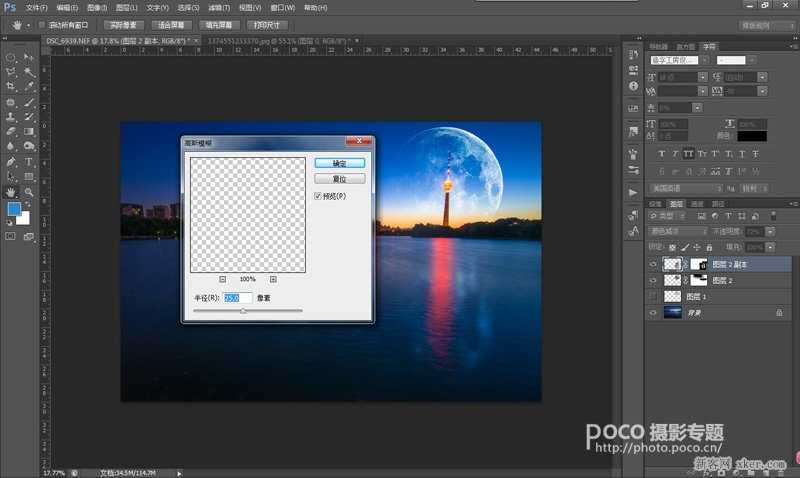The height and width of the screenshot is (478, 800).
Task: Open the 窗口(W) menu
Action: pos(282,8)
